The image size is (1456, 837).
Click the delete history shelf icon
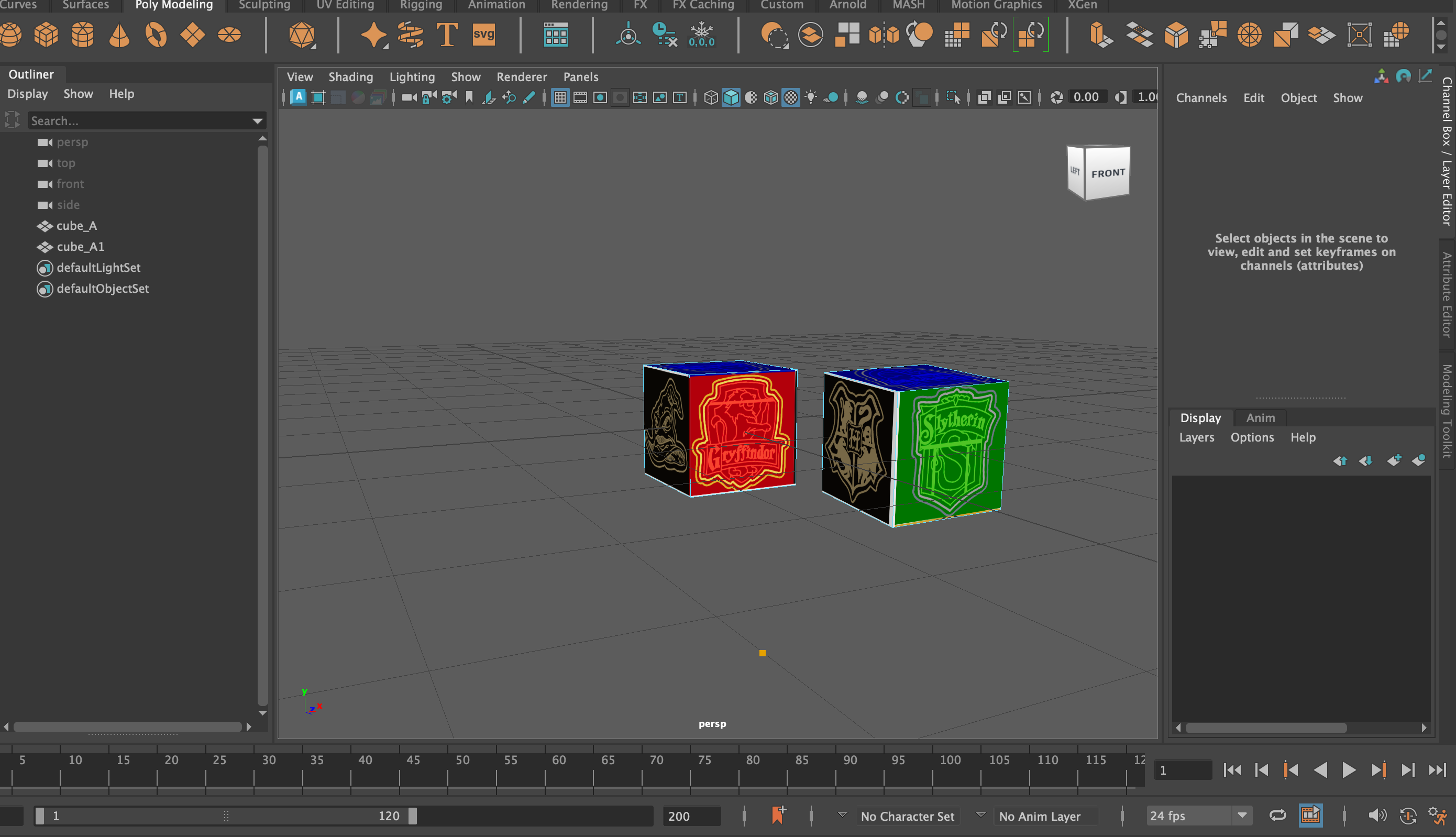(x=665, y=35)
